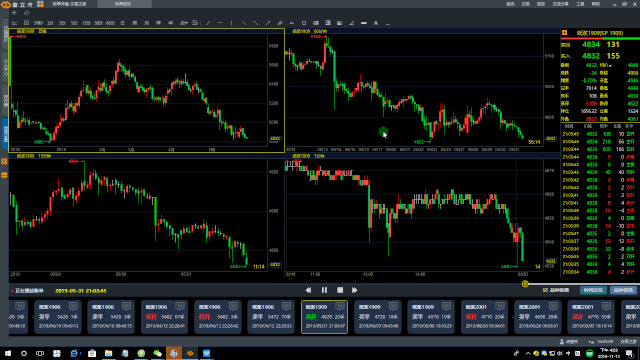
Task: Open comment icon on the 4728 card
Action: (393, 306)
